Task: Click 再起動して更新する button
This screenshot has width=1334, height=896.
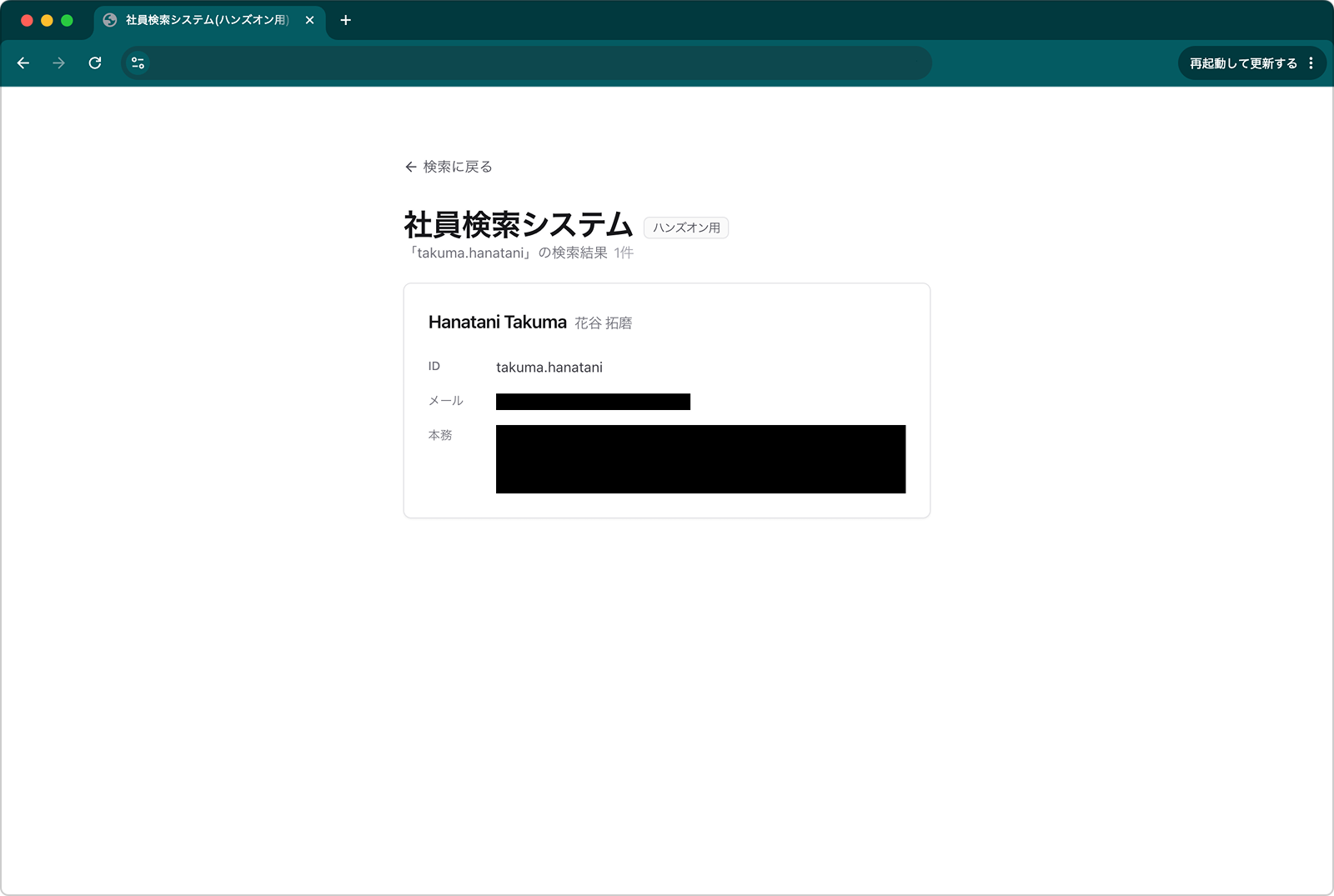Action: [1243, 63]
